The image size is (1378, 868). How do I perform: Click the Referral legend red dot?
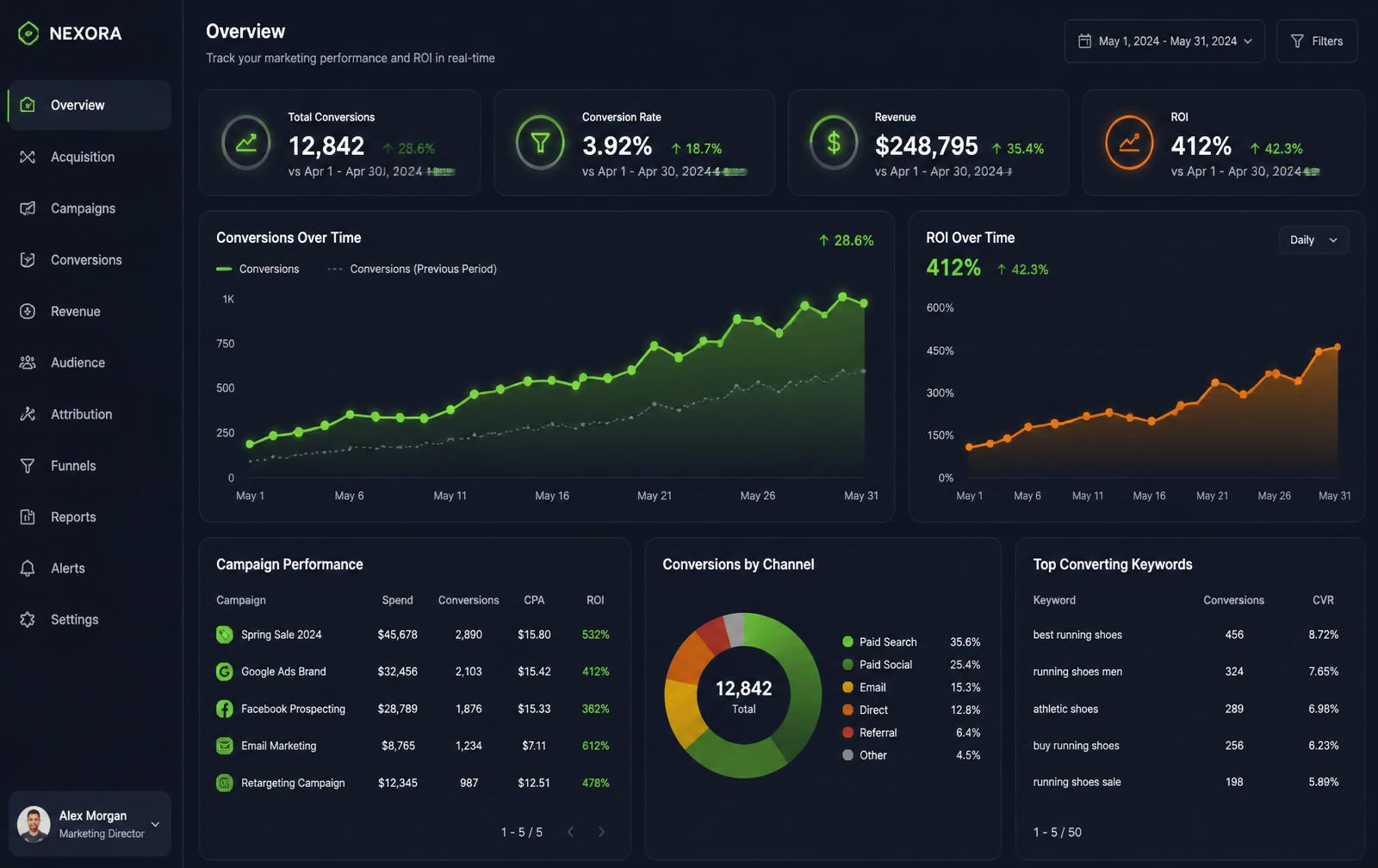tap(847, 733)
